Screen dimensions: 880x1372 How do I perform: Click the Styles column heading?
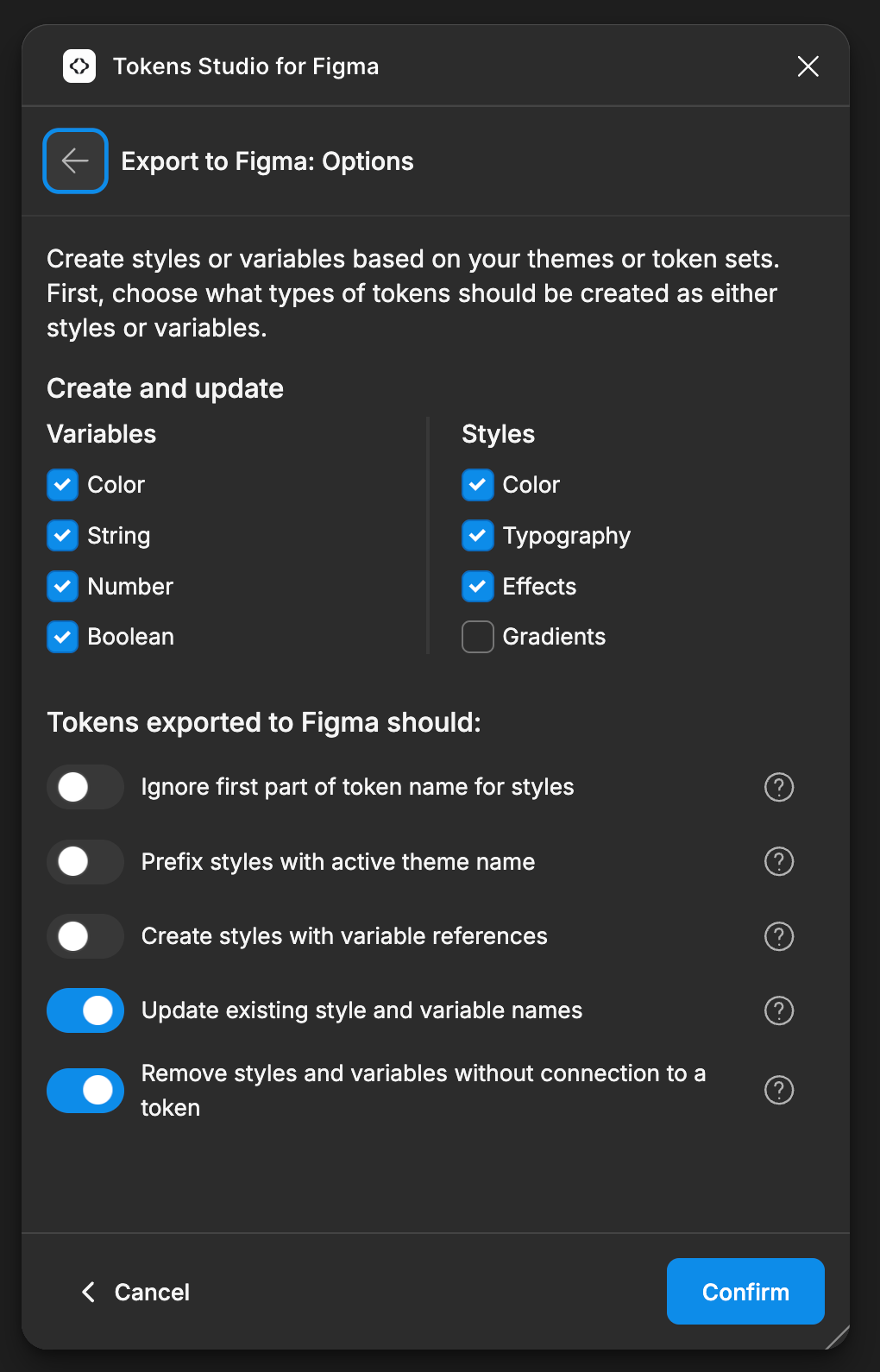click(x=499, y=434)
